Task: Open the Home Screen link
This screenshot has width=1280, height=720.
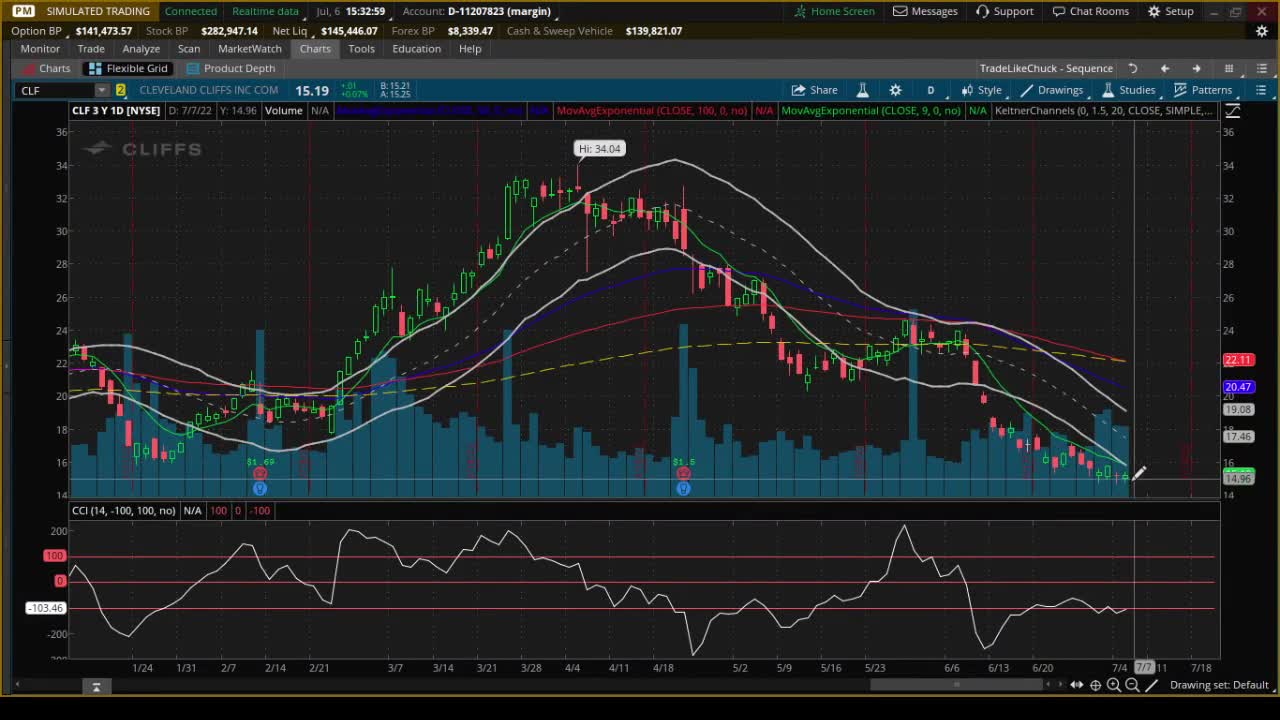Action: 835,11
